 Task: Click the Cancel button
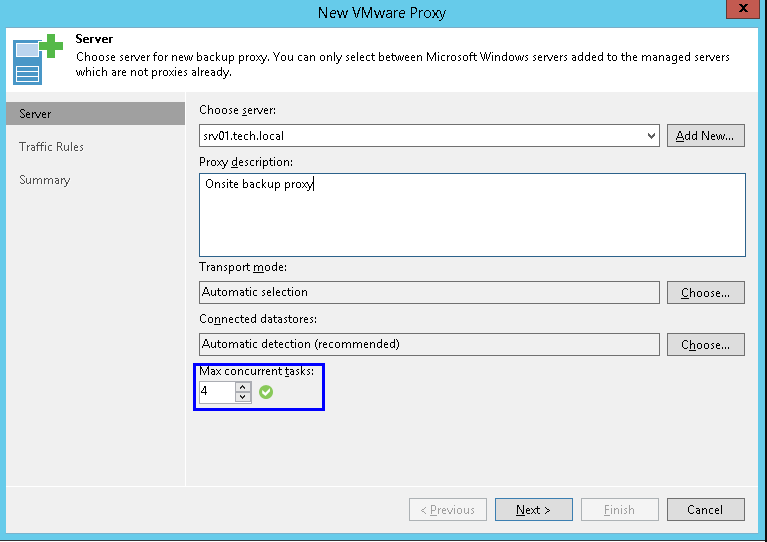pyautogui.click(x=705, y=510)
